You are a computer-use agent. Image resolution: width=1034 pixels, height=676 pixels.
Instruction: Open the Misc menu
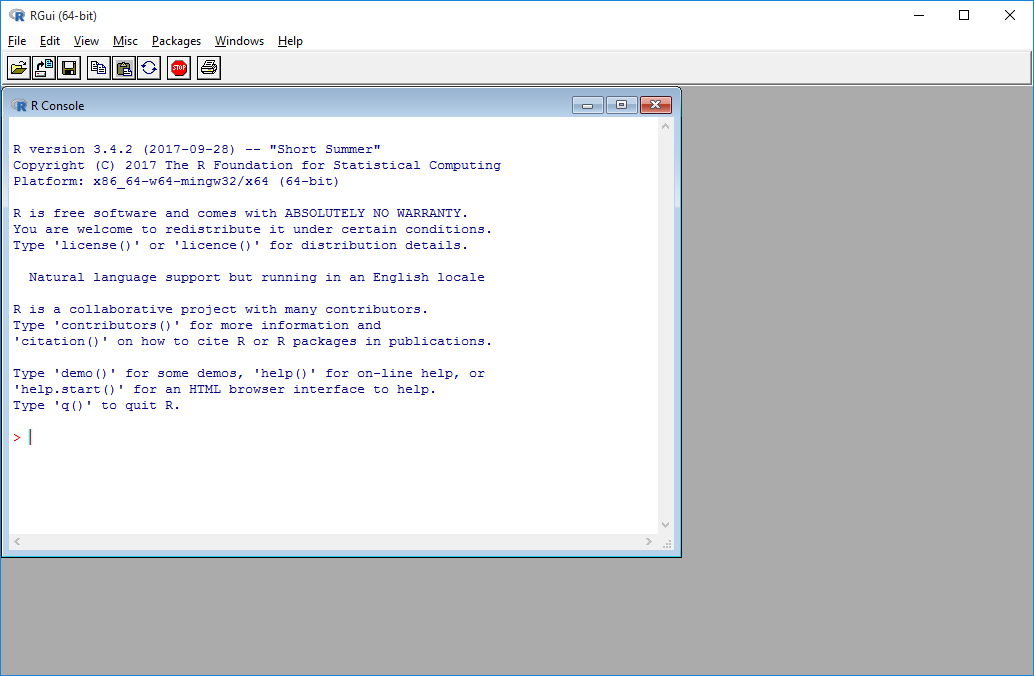click(x=125, y=41)
